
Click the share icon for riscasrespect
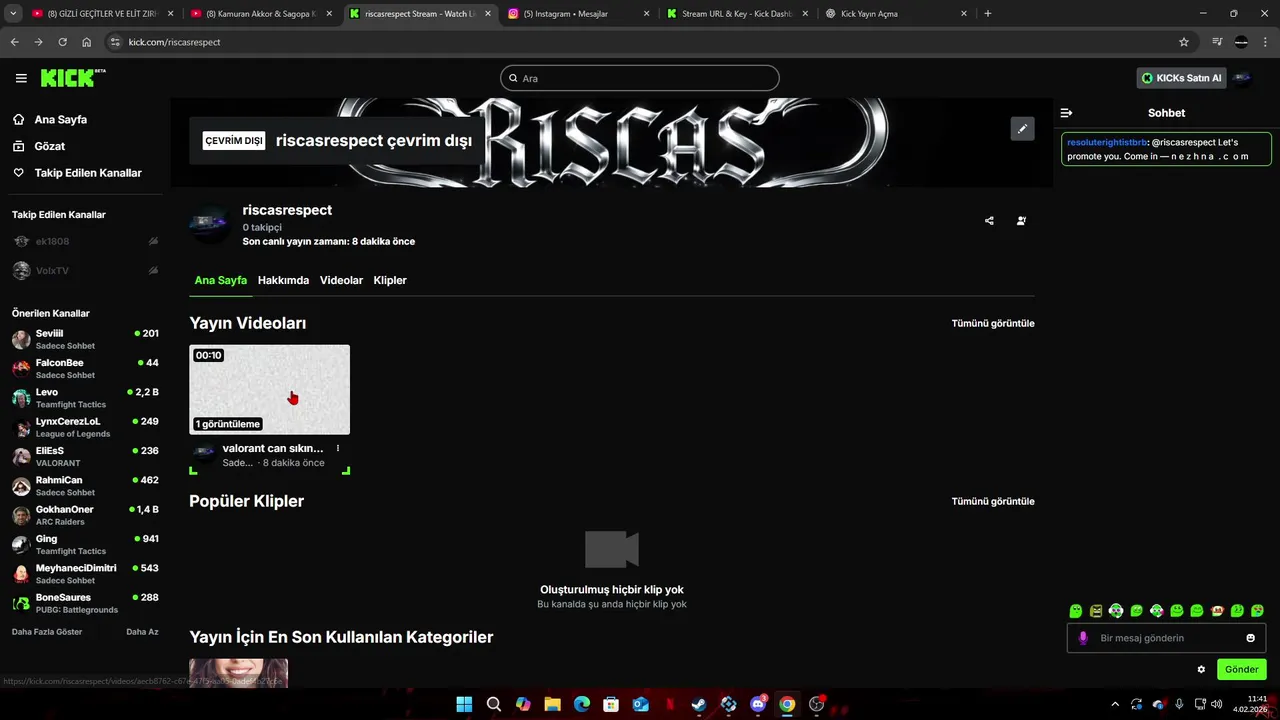tap(989, 221)
